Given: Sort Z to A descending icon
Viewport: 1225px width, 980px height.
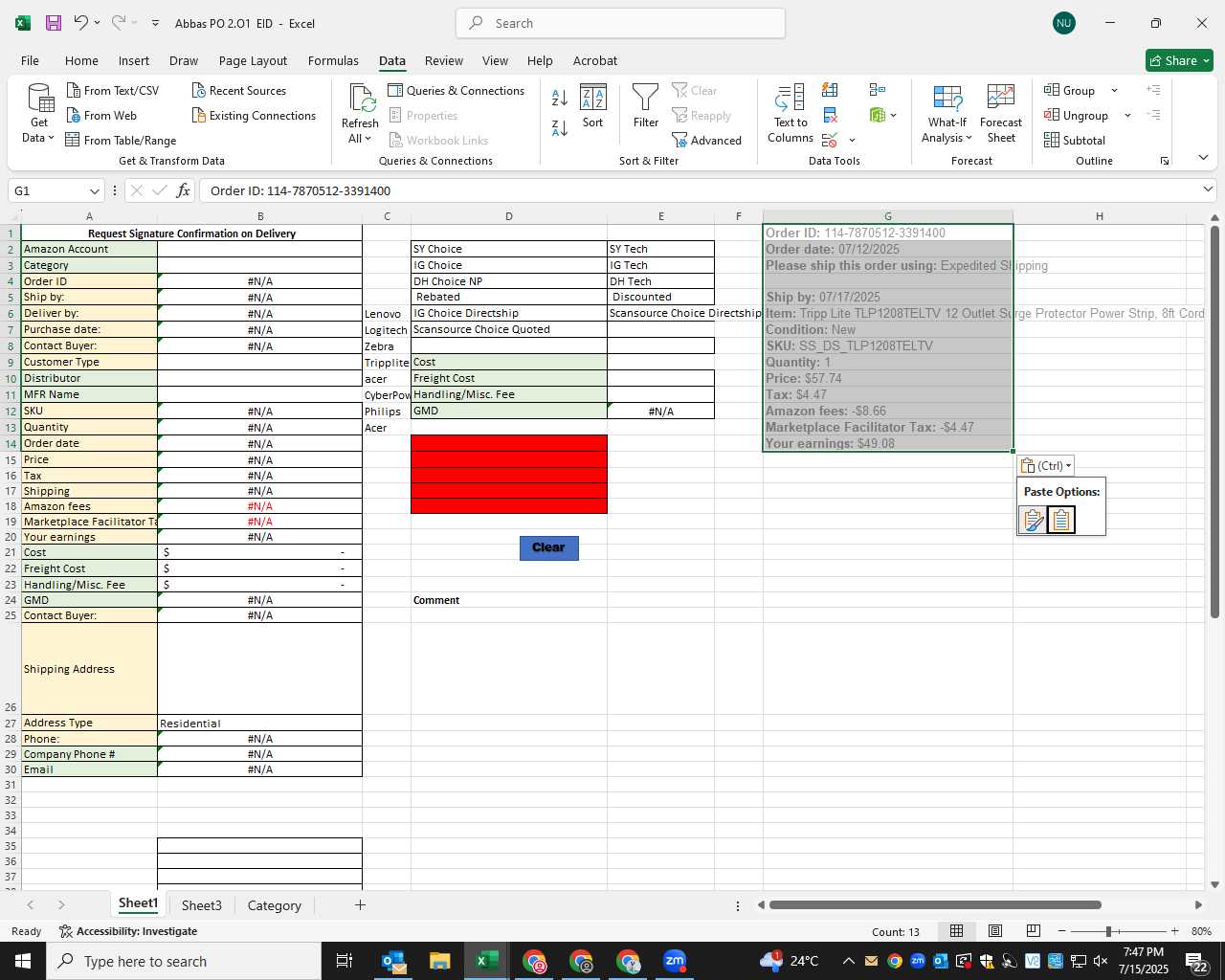Looking at the screenshot, I should pyautogui.click(x=560, y=126).
